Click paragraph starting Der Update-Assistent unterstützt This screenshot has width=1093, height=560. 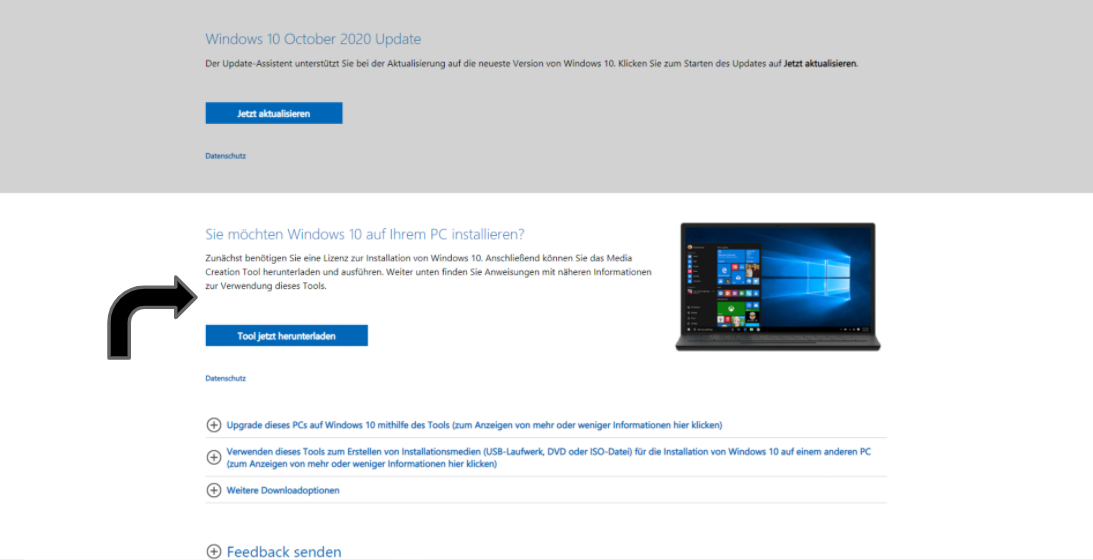tap(532, 63)
